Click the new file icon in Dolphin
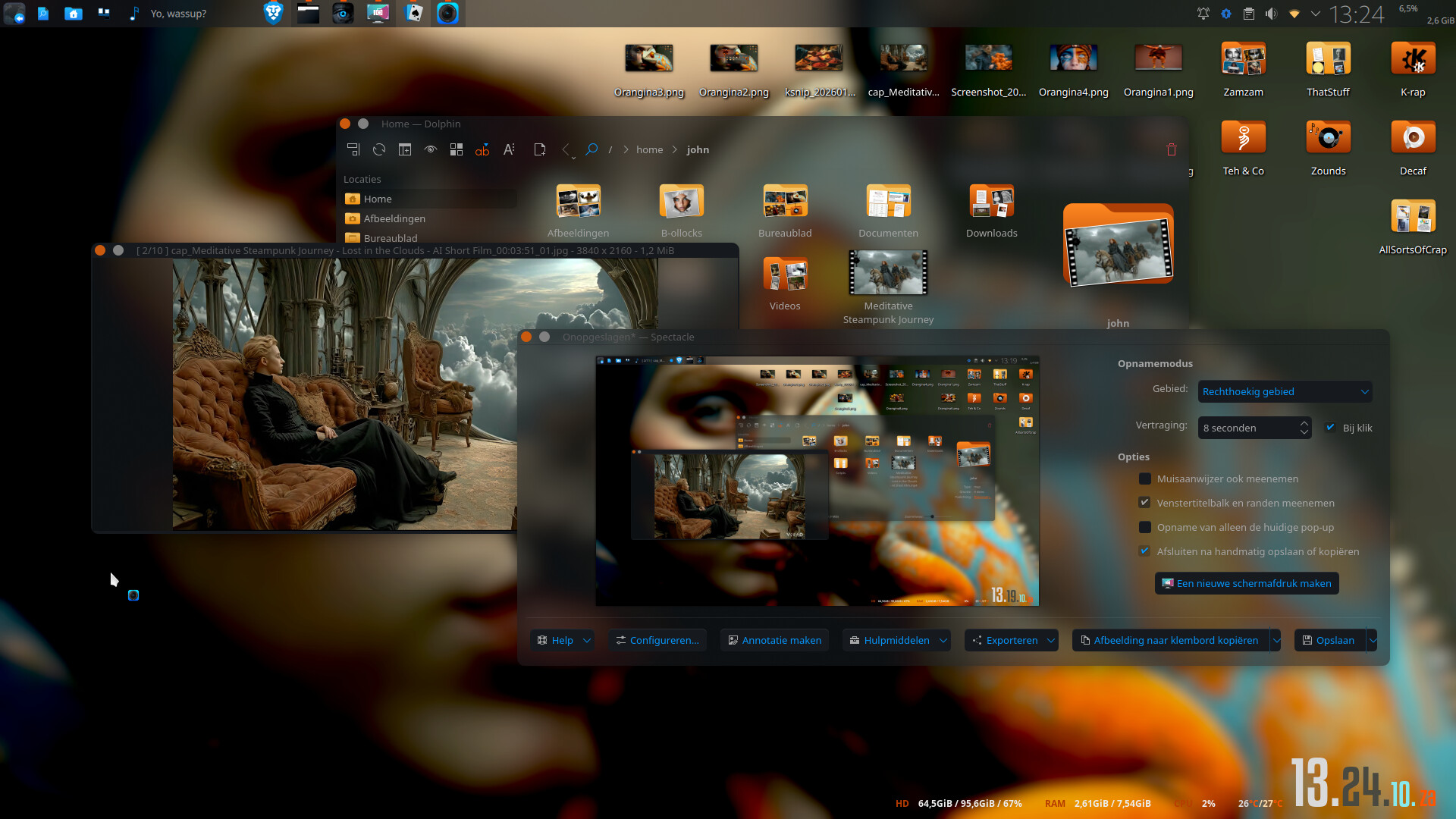1456x819 pixels. coord(539,149)
